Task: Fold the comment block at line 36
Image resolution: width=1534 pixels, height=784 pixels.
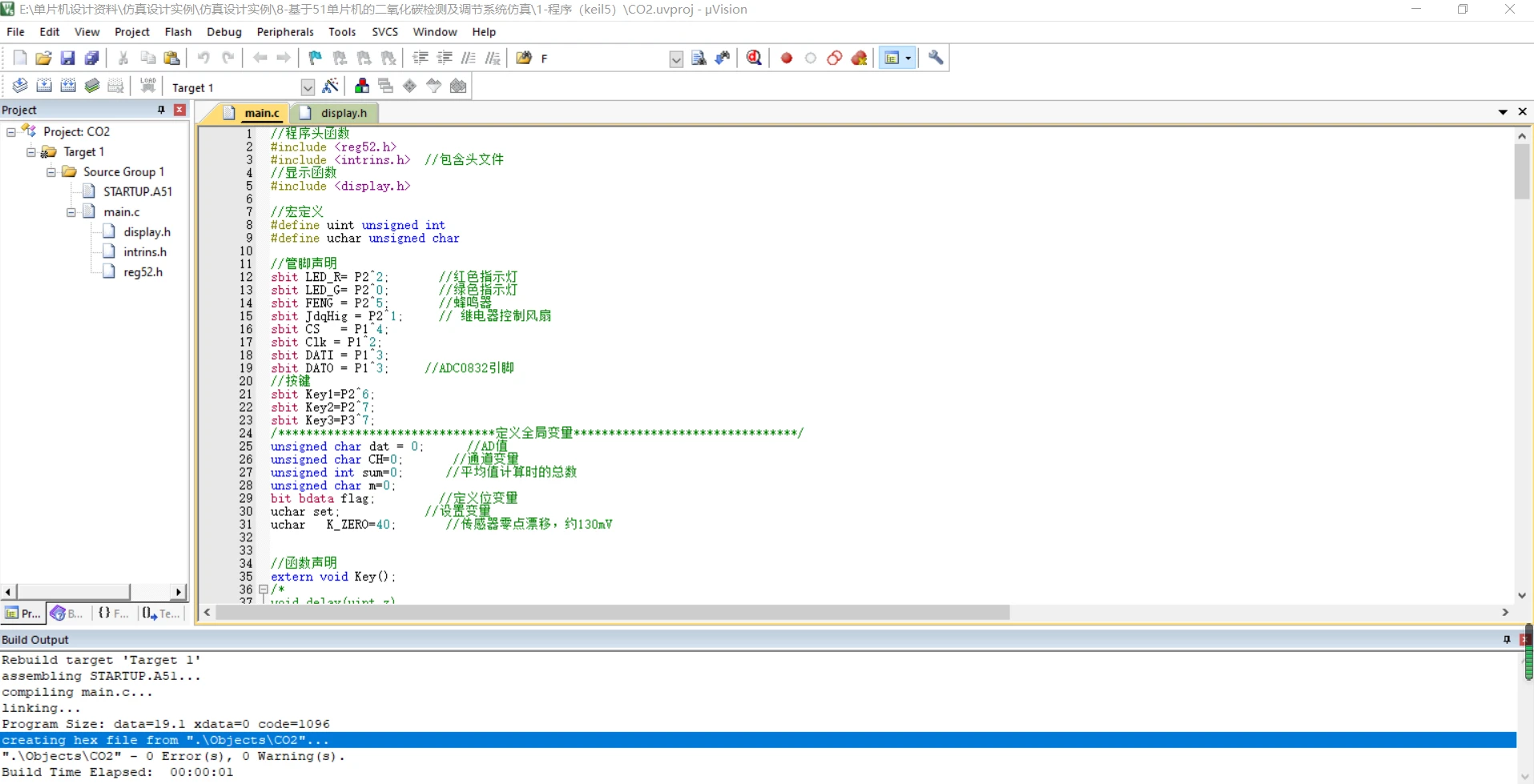Action: point(263,589)
